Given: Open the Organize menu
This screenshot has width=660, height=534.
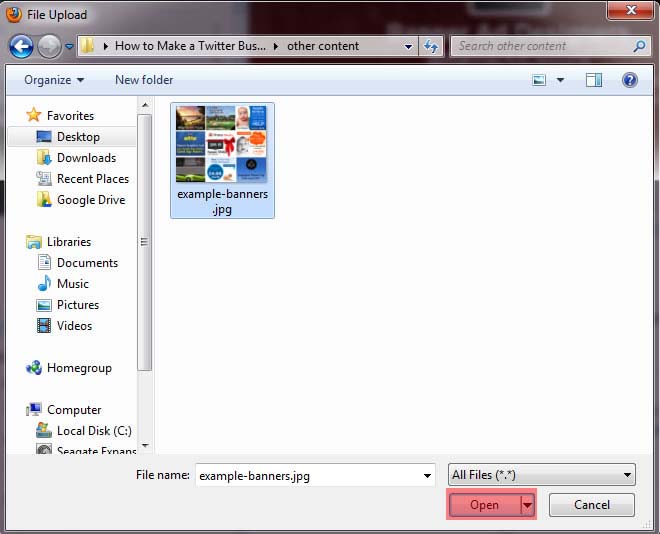Looking at the screenshot, I should coord(54,80).
